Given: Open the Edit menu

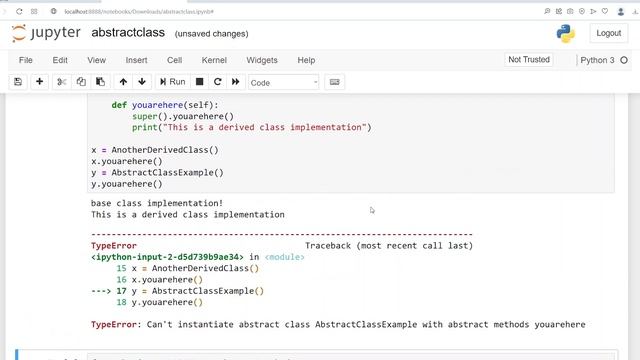Looking at the screenshot, I should click(x=60, y=60).
